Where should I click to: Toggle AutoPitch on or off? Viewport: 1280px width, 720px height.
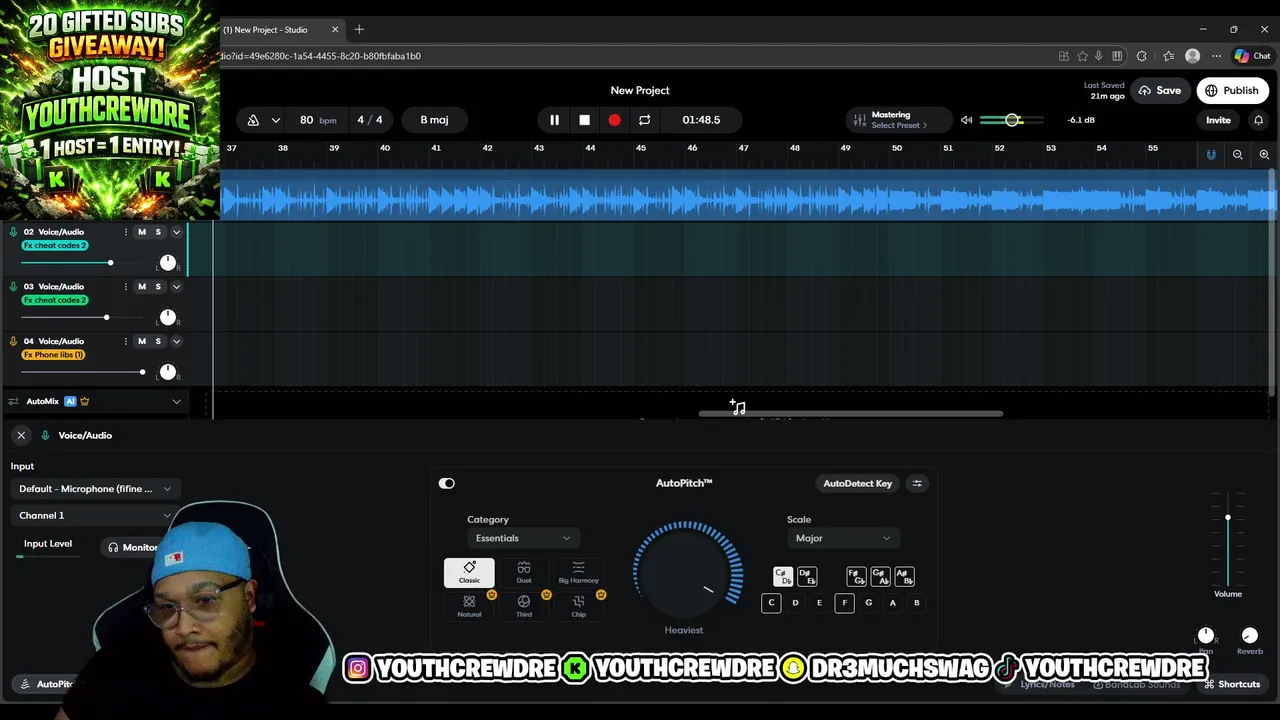click(447, 484)
